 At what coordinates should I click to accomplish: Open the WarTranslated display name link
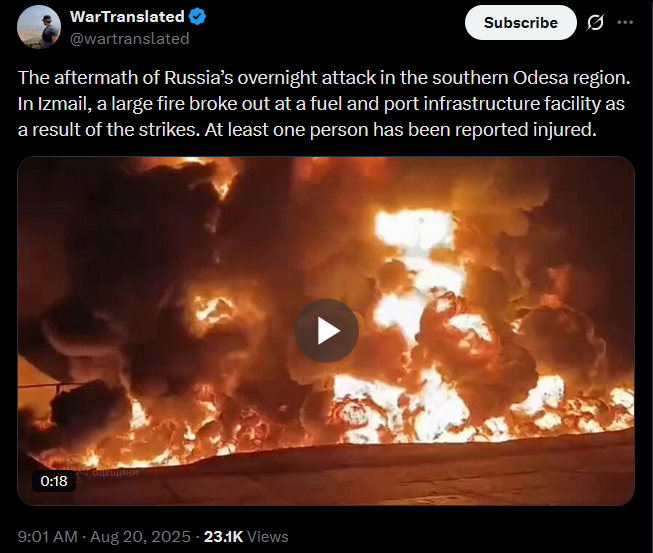127,17
